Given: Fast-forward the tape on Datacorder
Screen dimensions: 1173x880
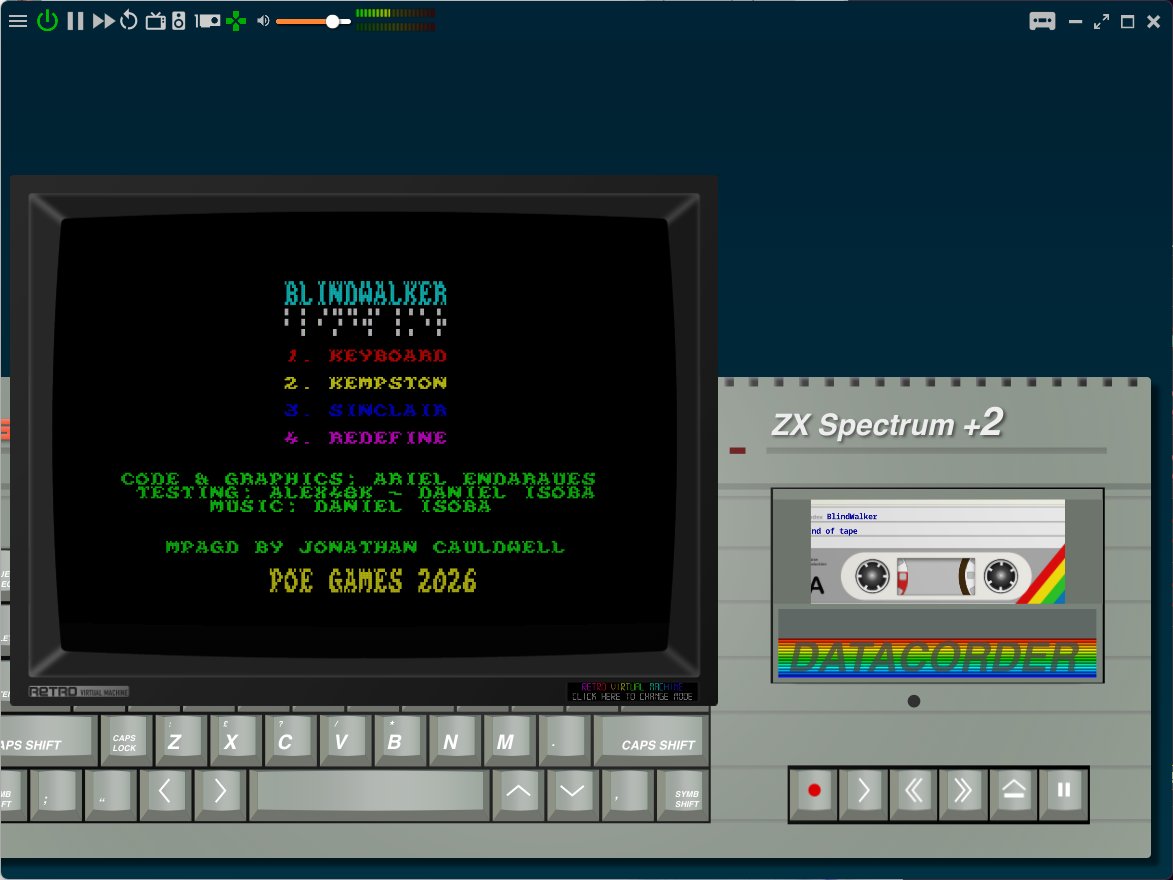Looking at the screenshot, I should coord(963,791).
